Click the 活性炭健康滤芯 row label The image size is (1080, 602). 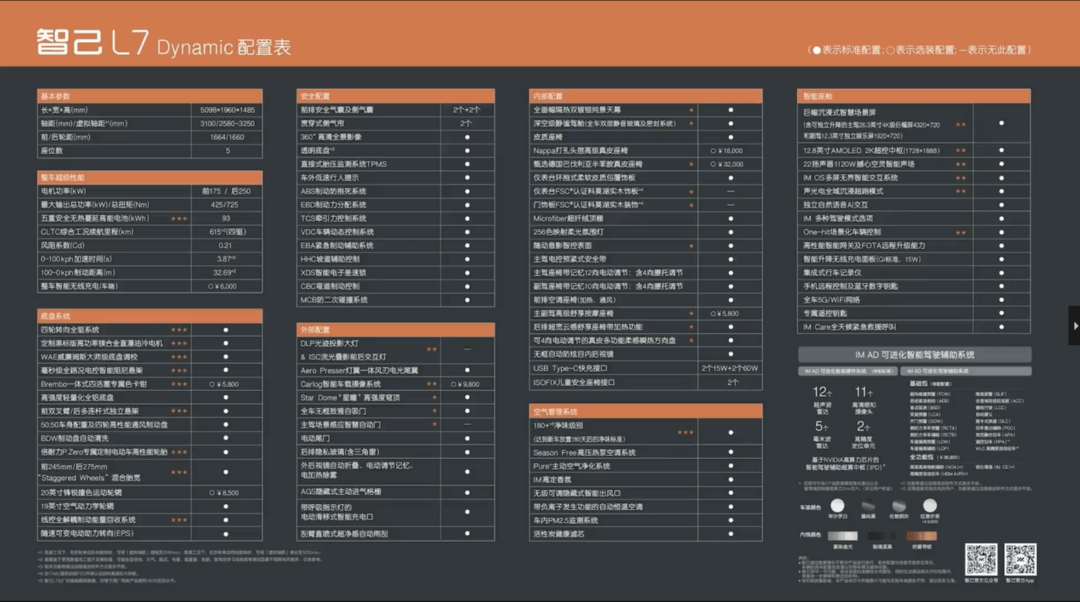click(x=559, y=534)
